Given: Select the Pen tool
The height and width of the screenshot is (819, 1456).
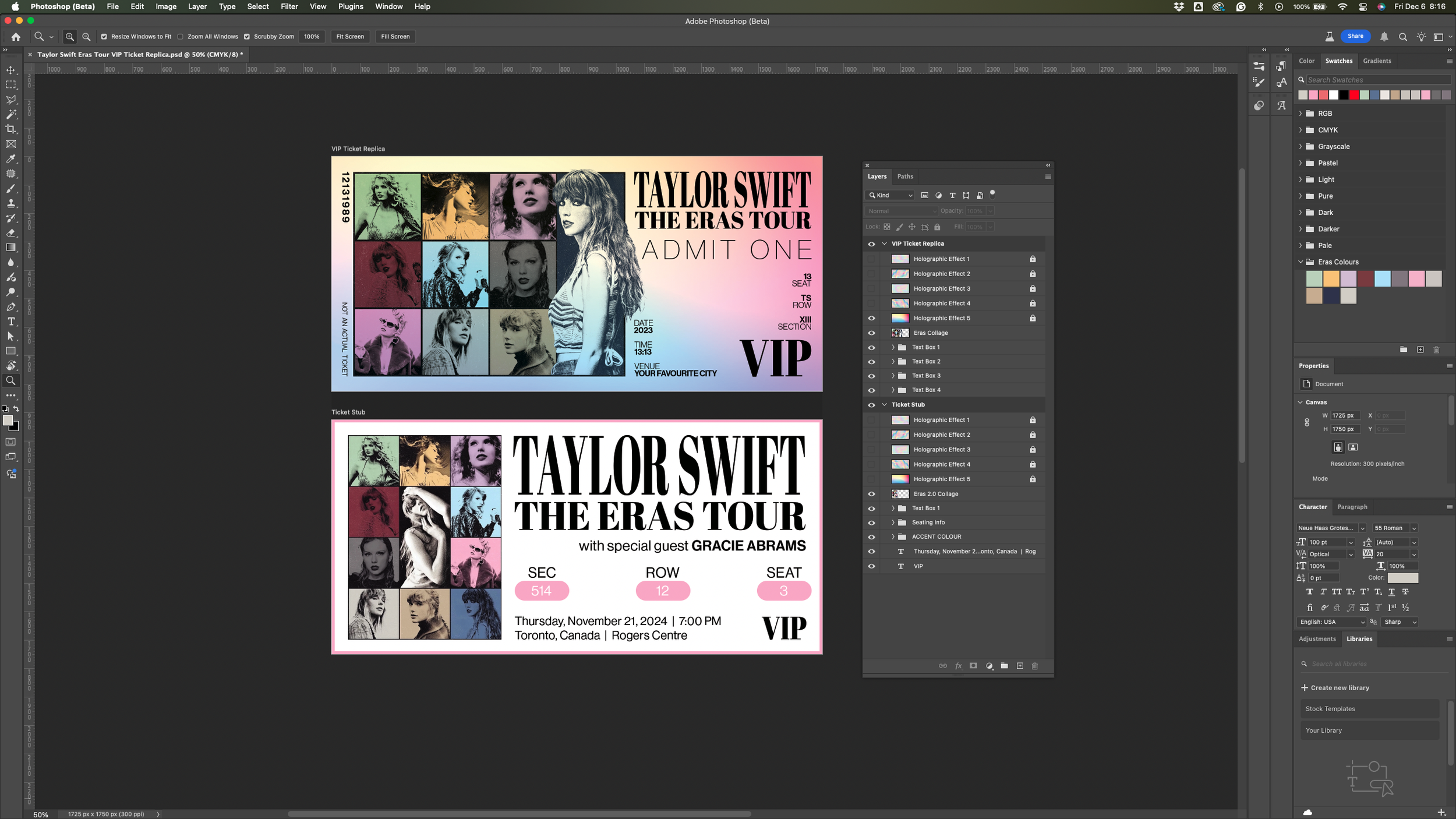Looking at the screenshot, I should (x=10, y=307).
